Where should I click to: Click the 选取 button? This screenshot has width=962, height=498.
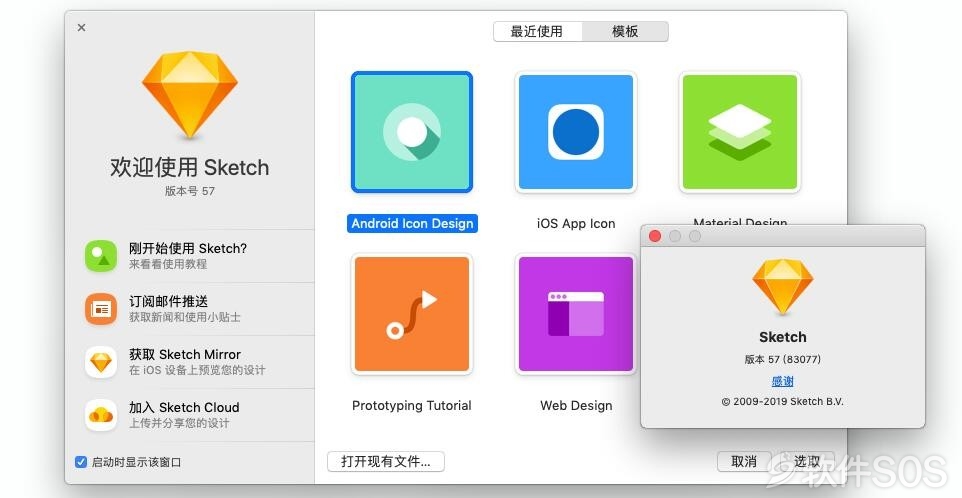click(807, 461)
